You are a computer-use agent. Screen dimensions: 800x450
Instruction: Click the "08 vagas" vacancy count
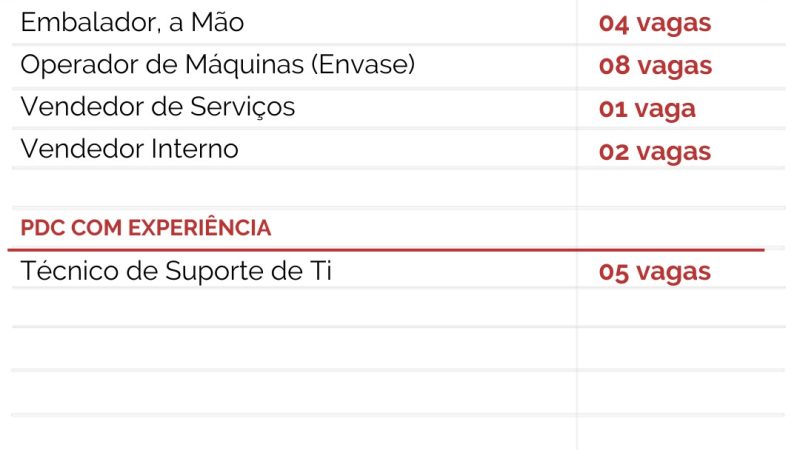point(655,66)
